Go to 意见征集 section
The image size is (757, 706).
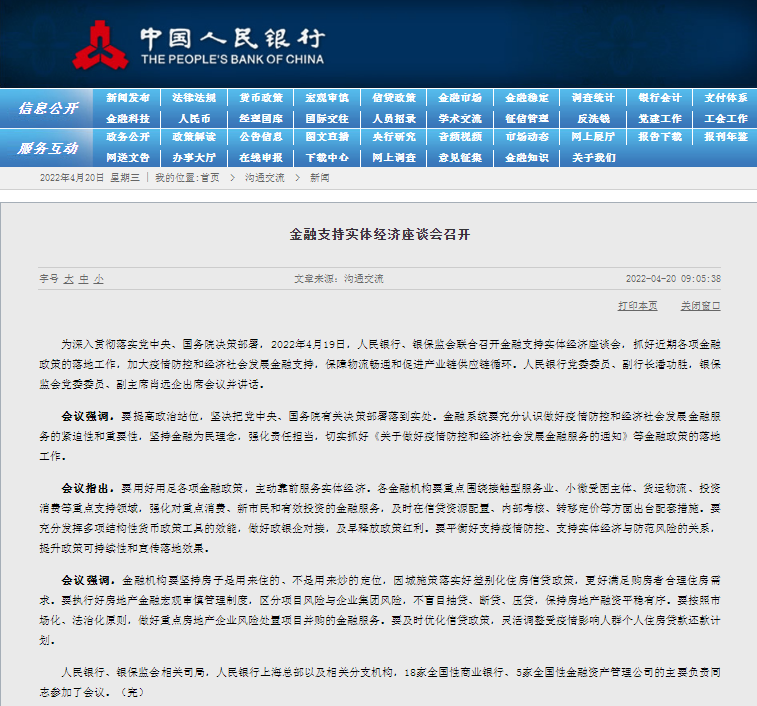point(460,158)
